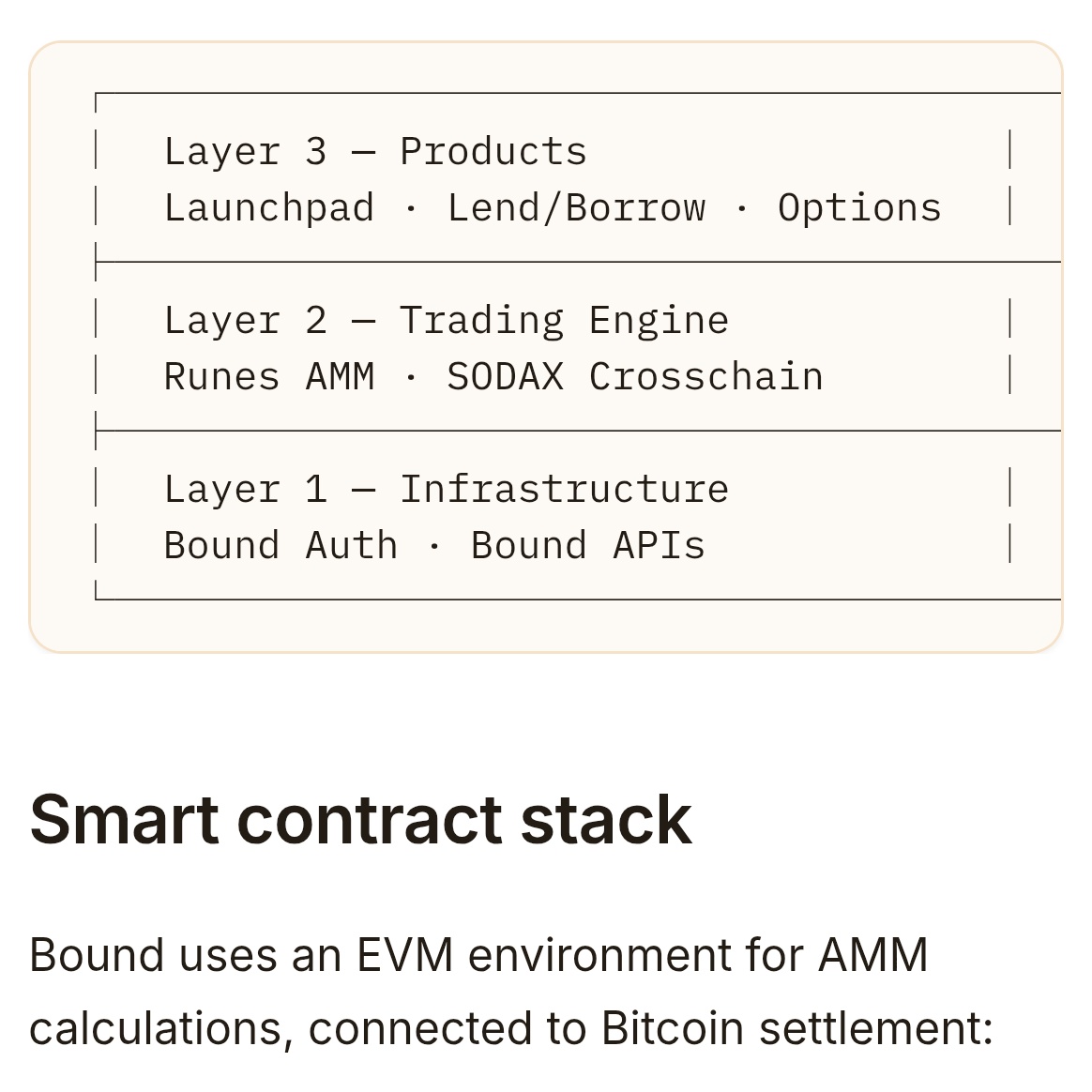Click "Bound Auth" in the Layer 1 row
Image resolution: width=1092 pixels, height=1092 pixels.
pyautogui.click(x=281, y=546)
